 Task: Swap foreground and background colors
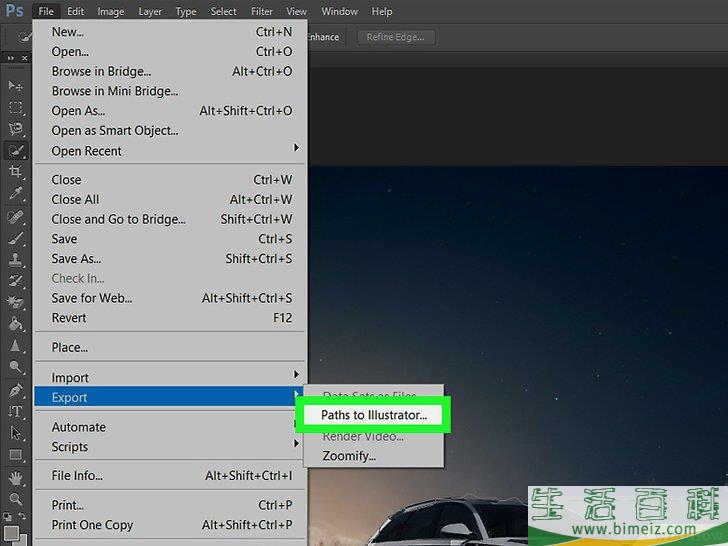pyautogui.click(x=22, y=515)
